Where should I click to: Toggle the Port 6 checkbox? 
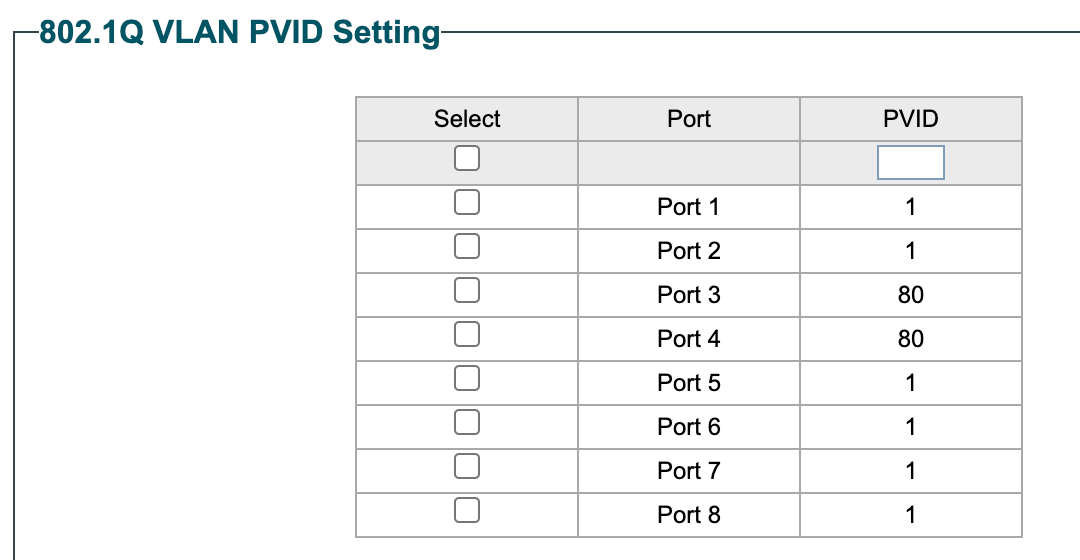pyautogui.click(x=467, y=422)
